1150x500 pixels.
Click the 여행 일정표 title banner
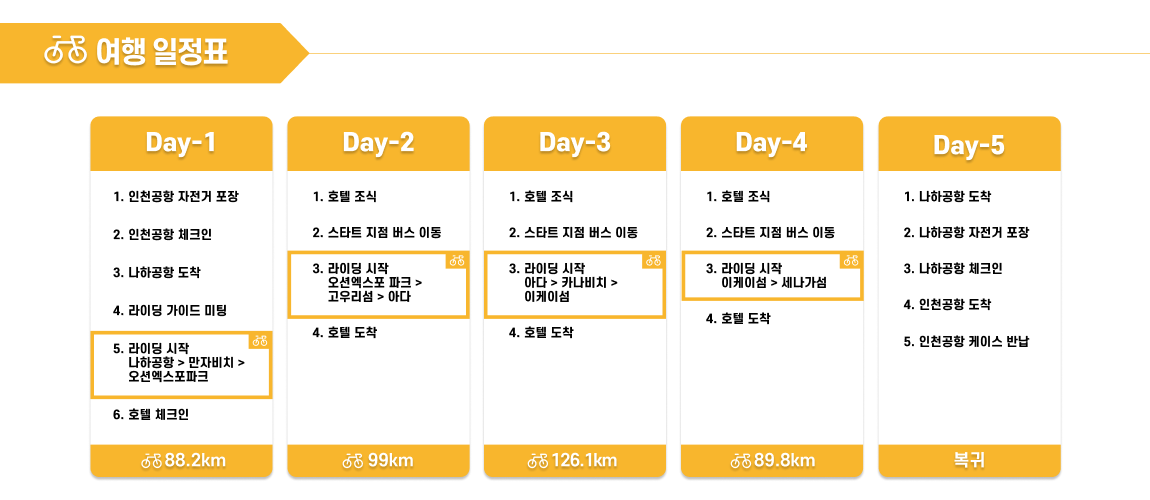tap(154, 53)
